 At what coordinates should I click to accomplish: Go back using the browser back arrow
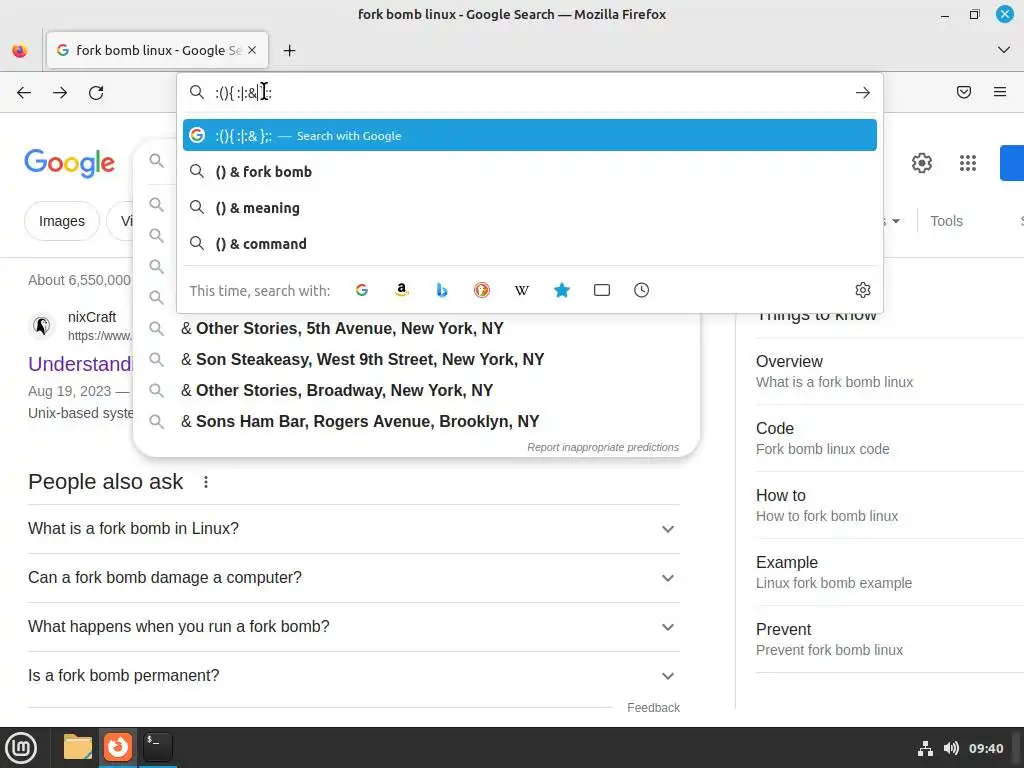[x=24, y=93]
